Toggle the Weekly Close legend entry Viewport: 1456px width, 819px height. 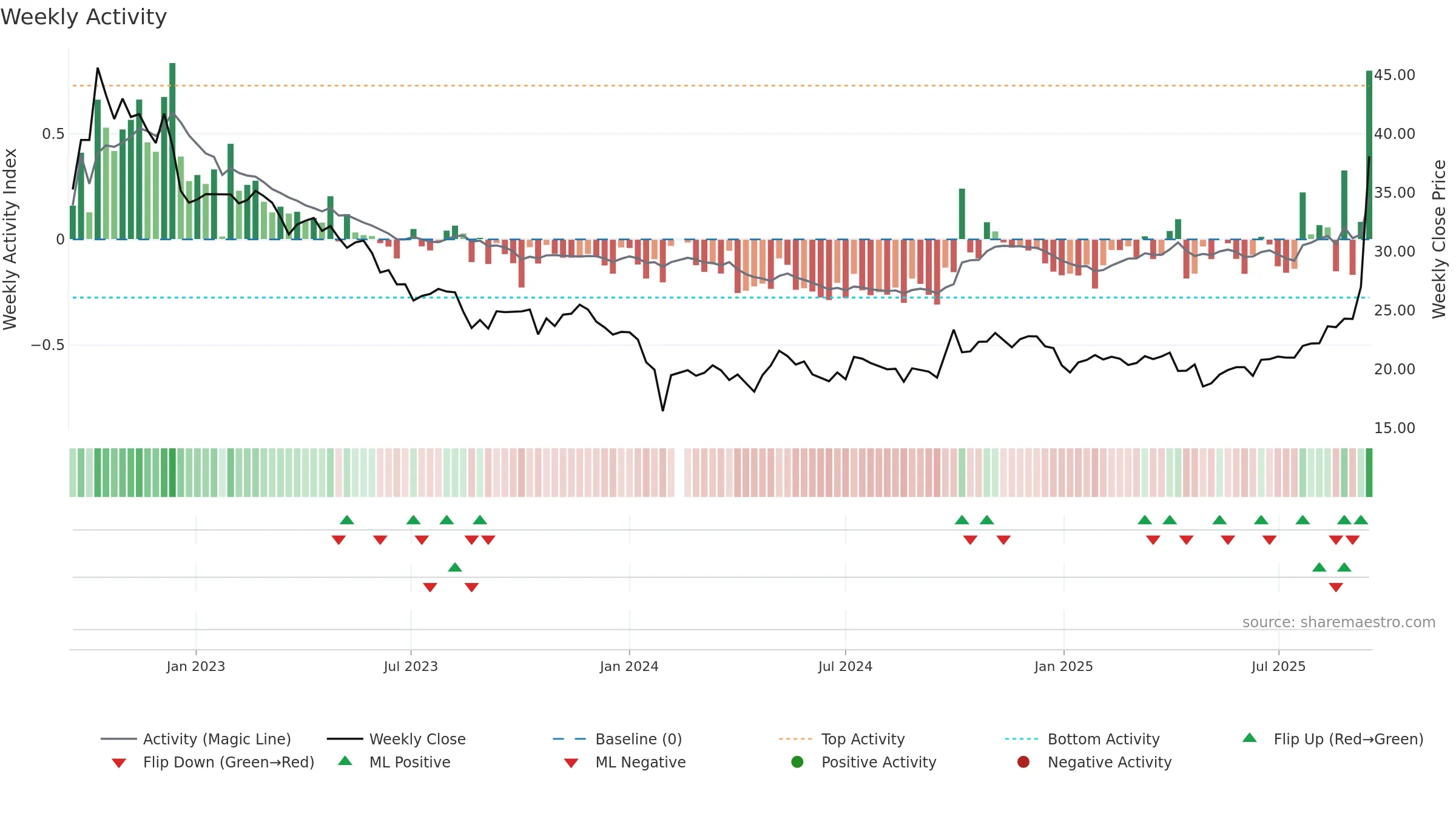(x=396, y=739)
